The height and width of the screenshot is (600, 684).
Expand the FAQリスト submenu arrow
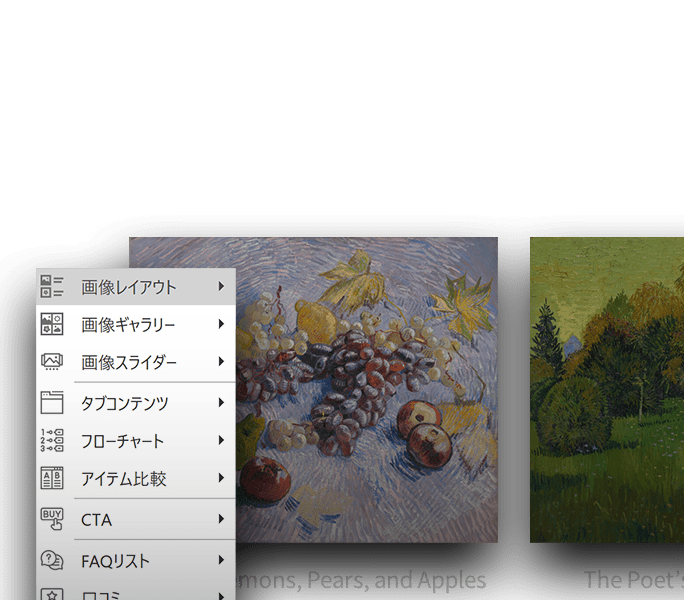tap(222, 560)
